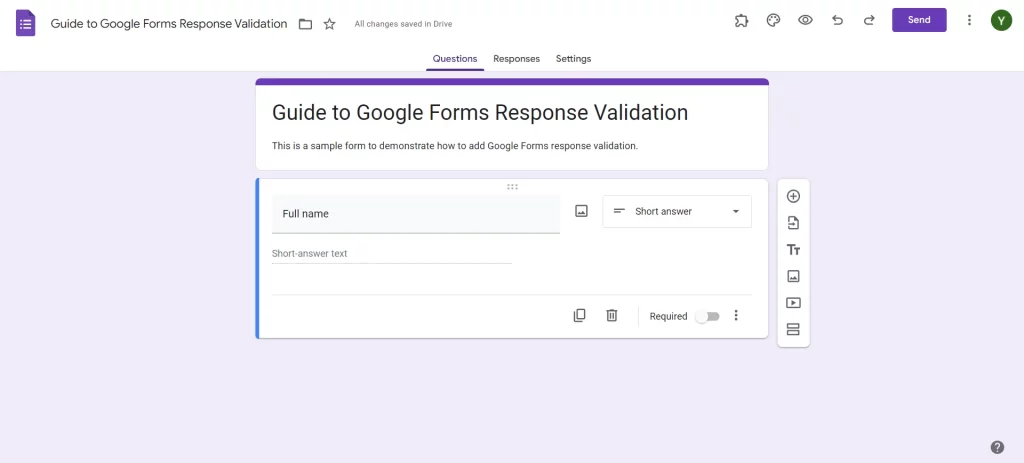
Task: Edit the form description text
Action: [x=455, y=146]
